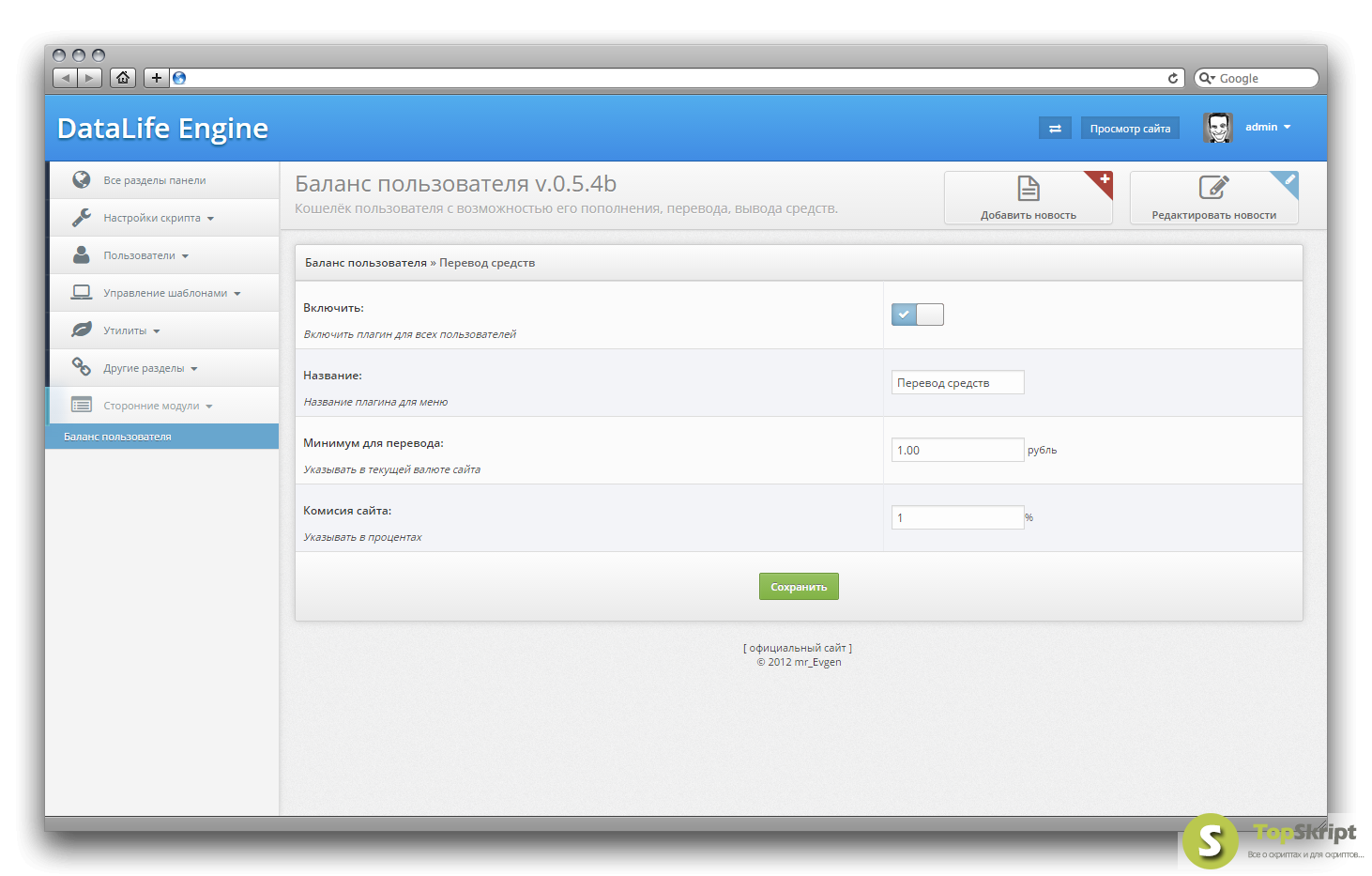Click the wrench icon for script settings
Viewport: 1372px width, 876px height.
(x=82, y=217)
